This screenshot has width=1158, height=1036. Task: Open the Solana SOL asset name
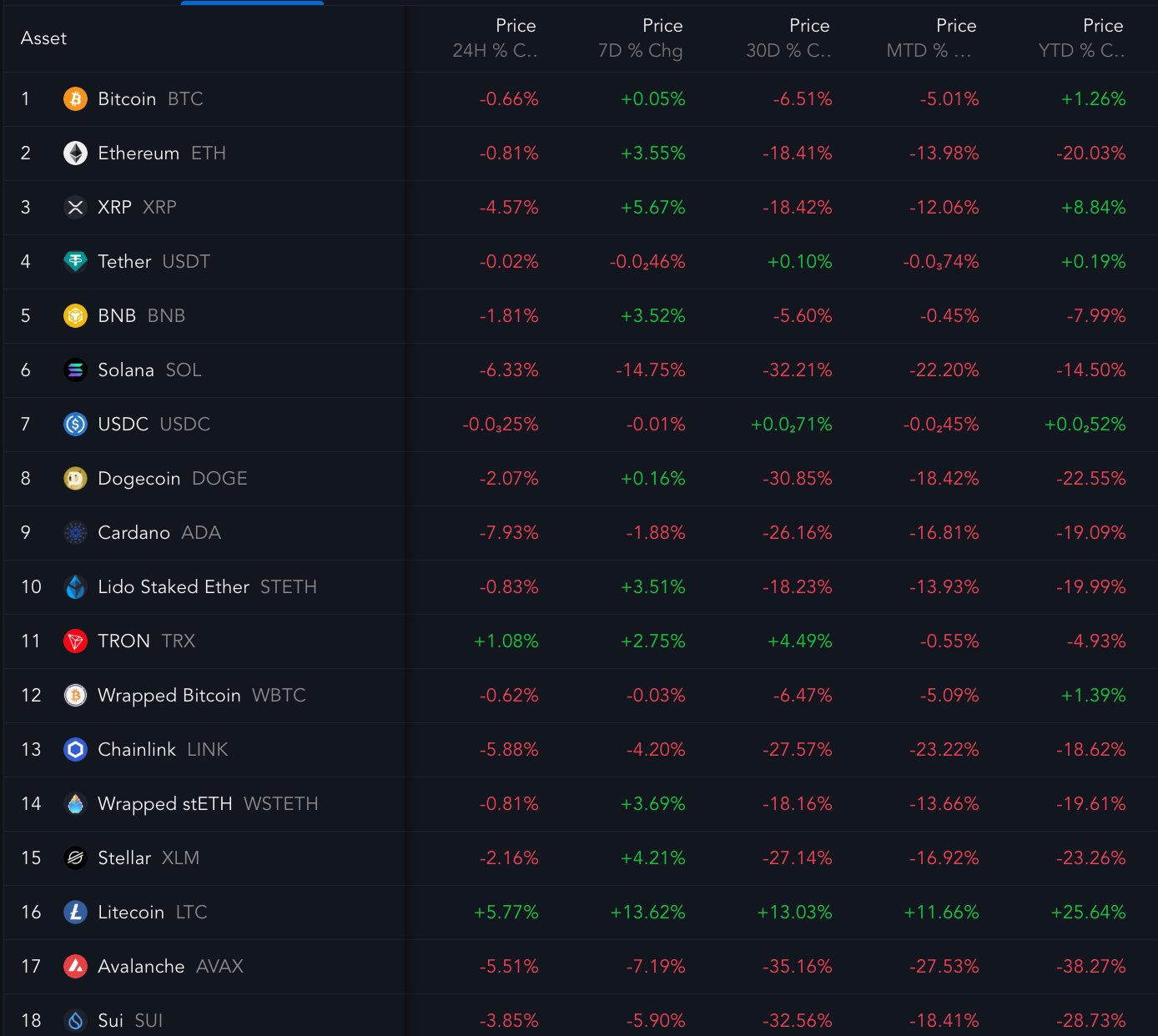tap(149, 370)
